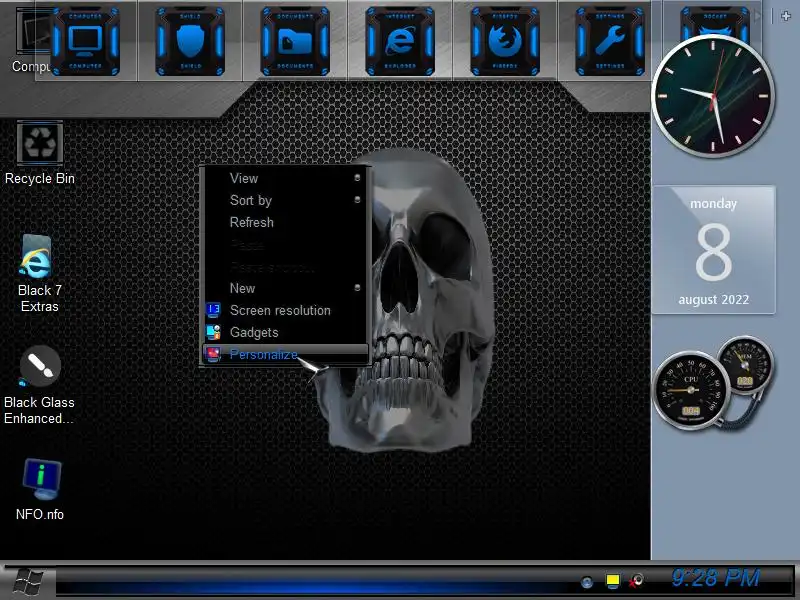Click the CPU meter gadget
This screenshot has width=800, height=600.
click(690, 390)
